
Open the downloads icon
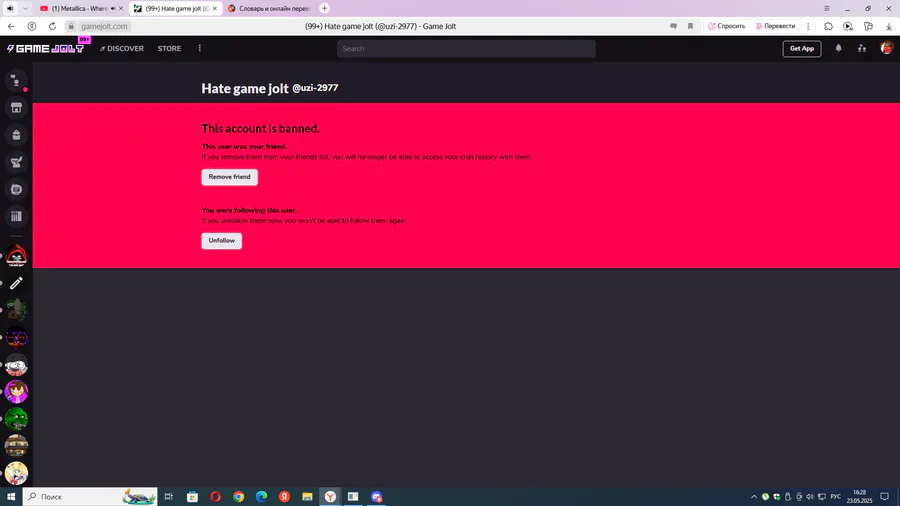pyautogui.click(x=889, y=26)
